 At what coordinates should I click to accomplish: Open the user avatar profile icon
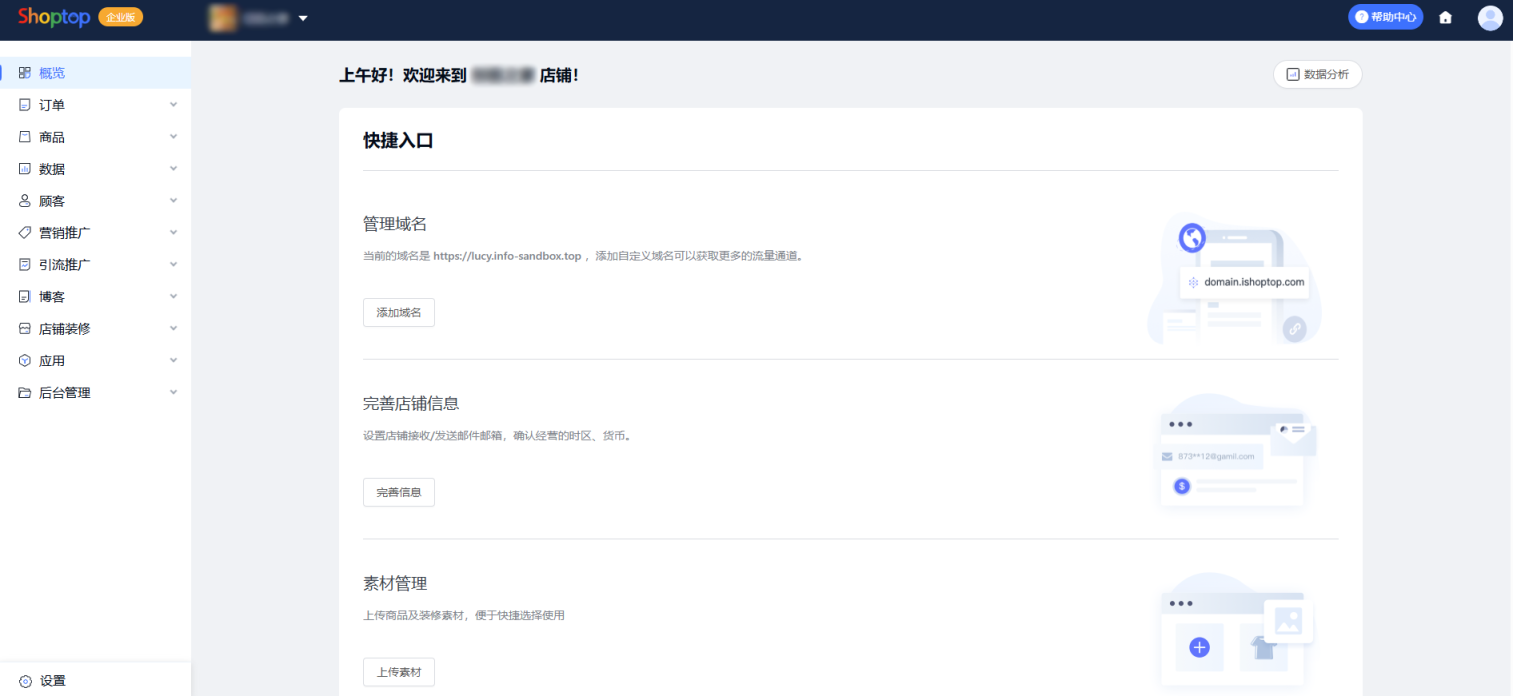[x=1490, y=17]
